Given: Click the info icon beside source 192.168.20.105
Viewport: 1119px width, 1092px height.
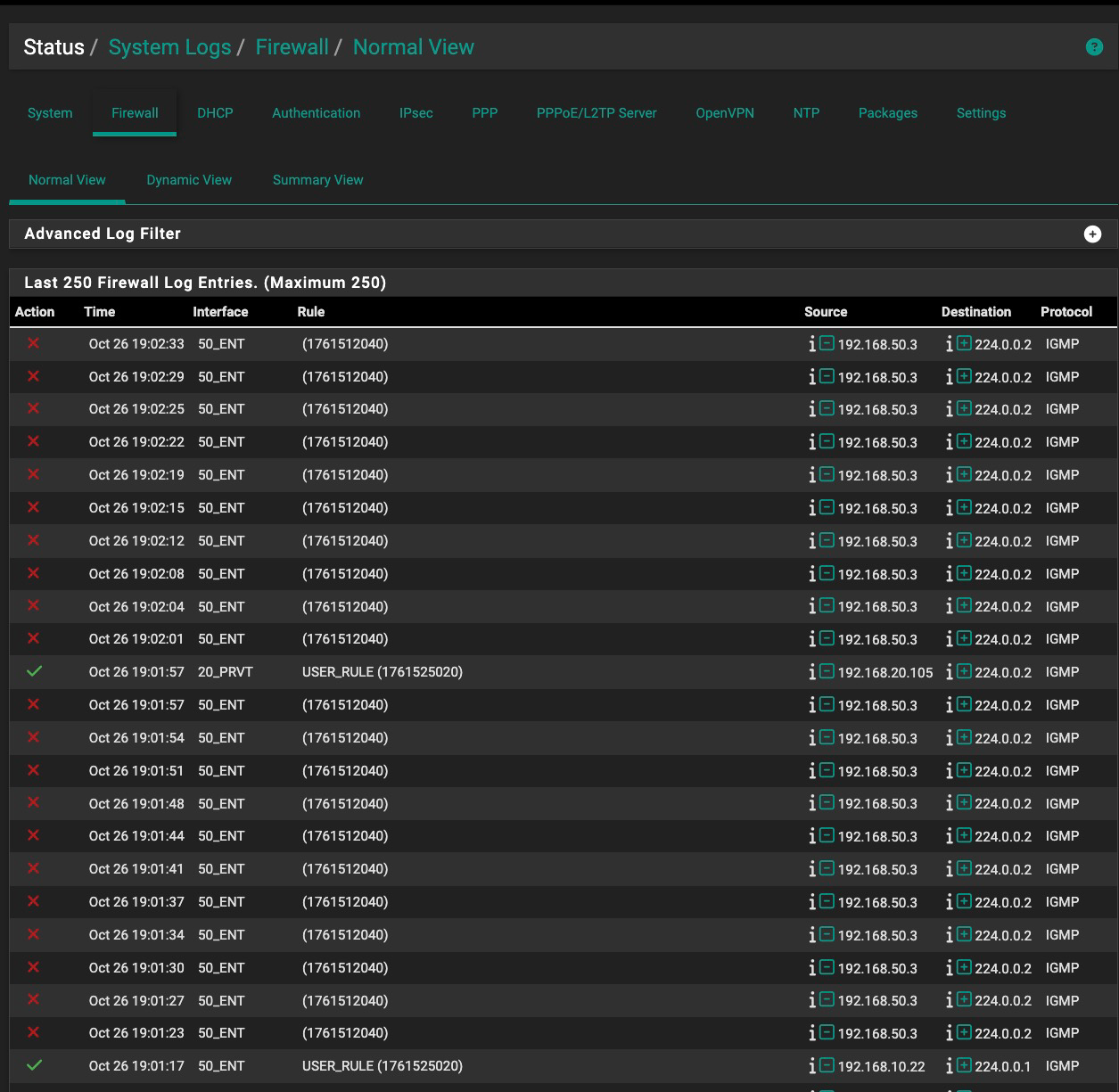Looking at the screenshot, I should pyautogui.click(x=811, y=672).
